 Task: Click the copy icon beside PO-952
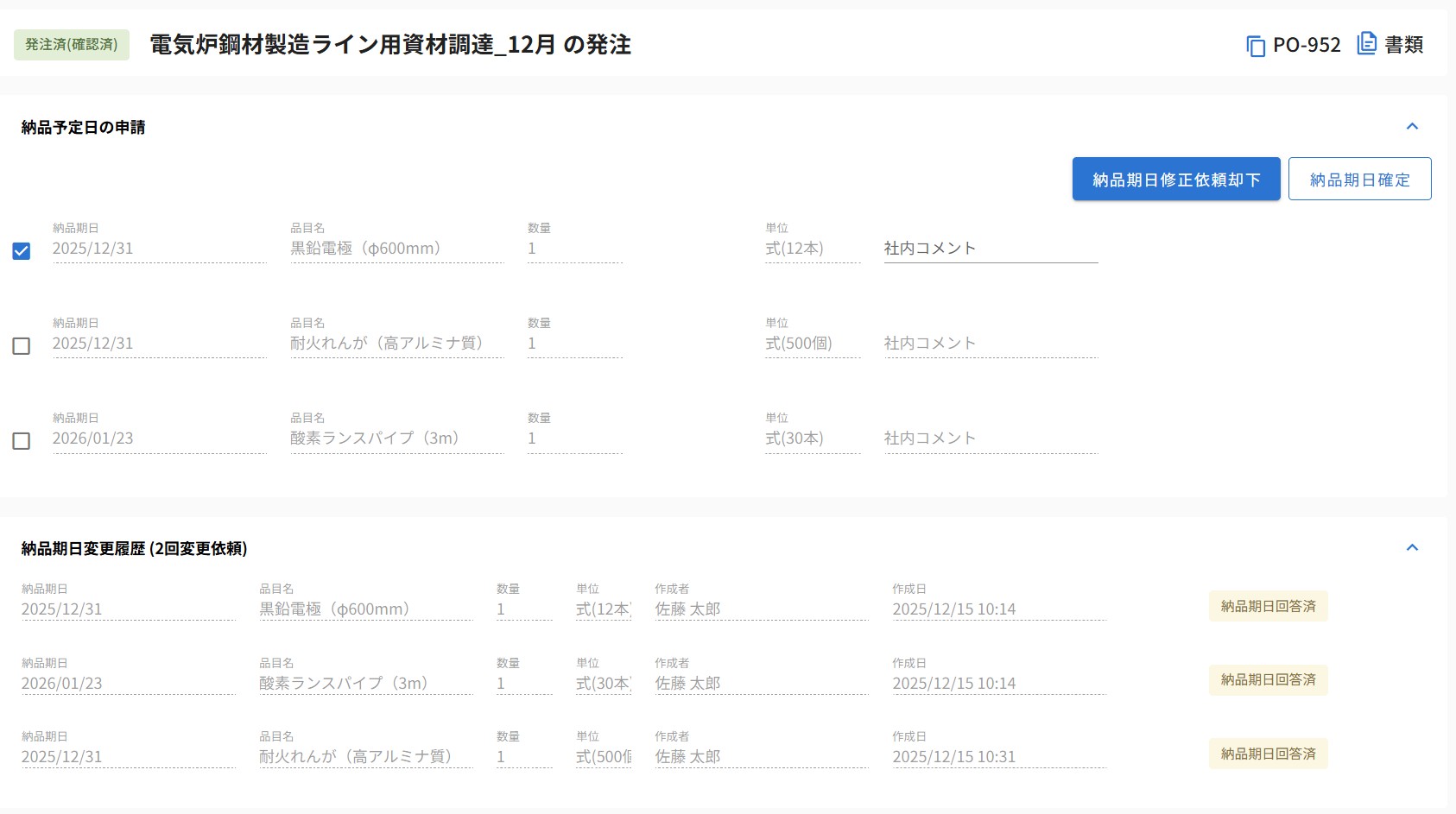tap(1255, 46)
